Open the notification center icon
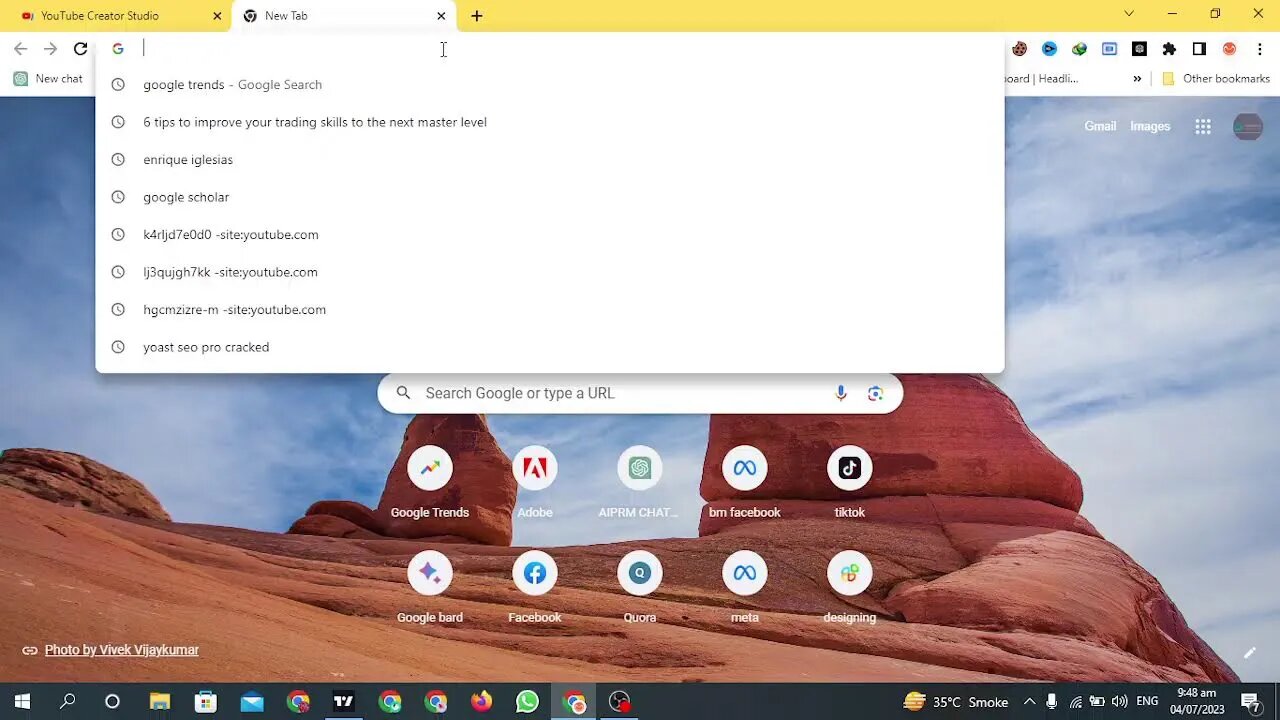The height and width of the screenshot is (720, 1280). click(x=1250, y=701)
